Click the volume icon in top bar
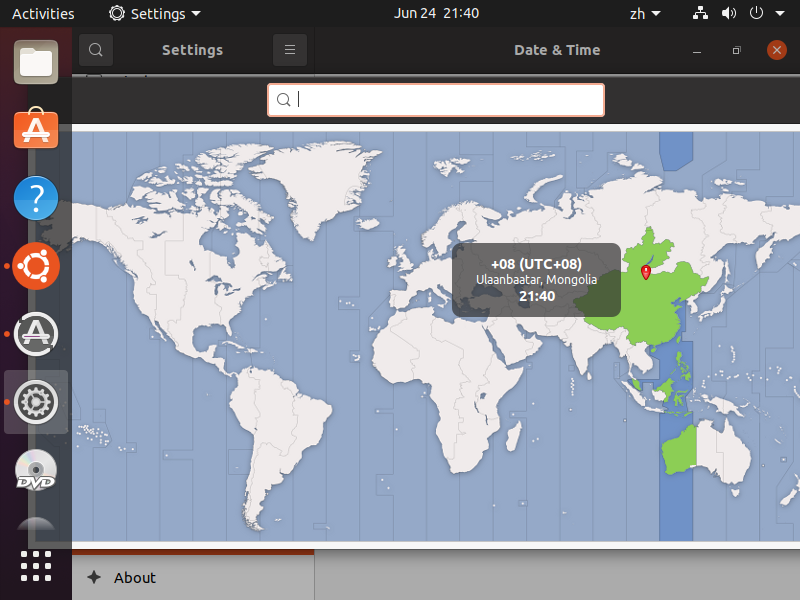Screen dimensions: 800x600 point(728,14)
